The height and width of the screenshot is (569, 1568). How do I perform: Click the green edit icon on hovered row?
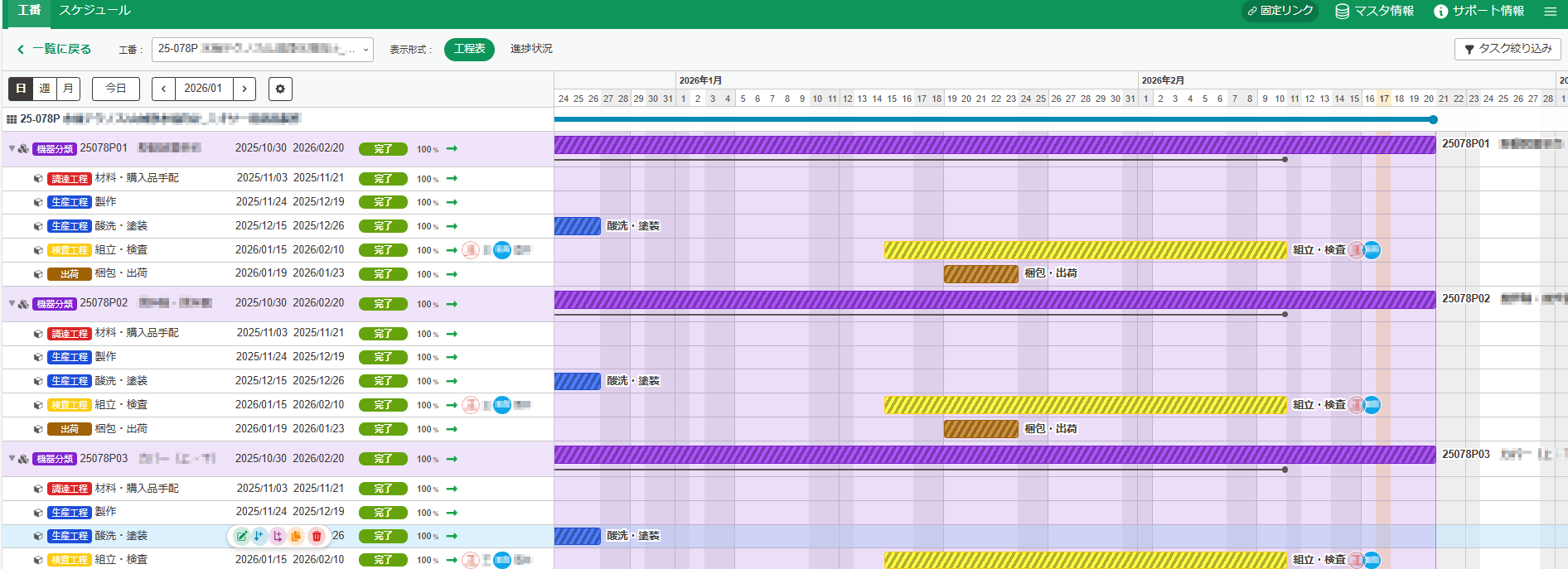pyautogui.click(x=241, y=536)
